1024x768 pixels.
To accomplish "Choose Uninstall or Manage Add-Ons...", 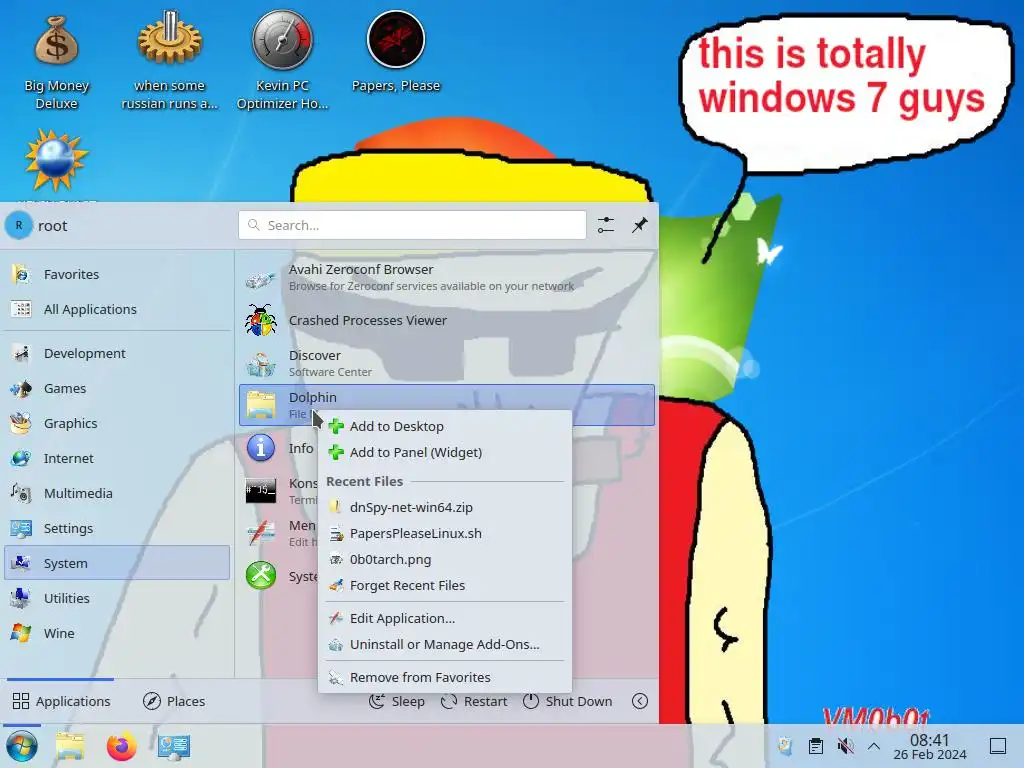I will pyautogui.click(x=445, y=645).
